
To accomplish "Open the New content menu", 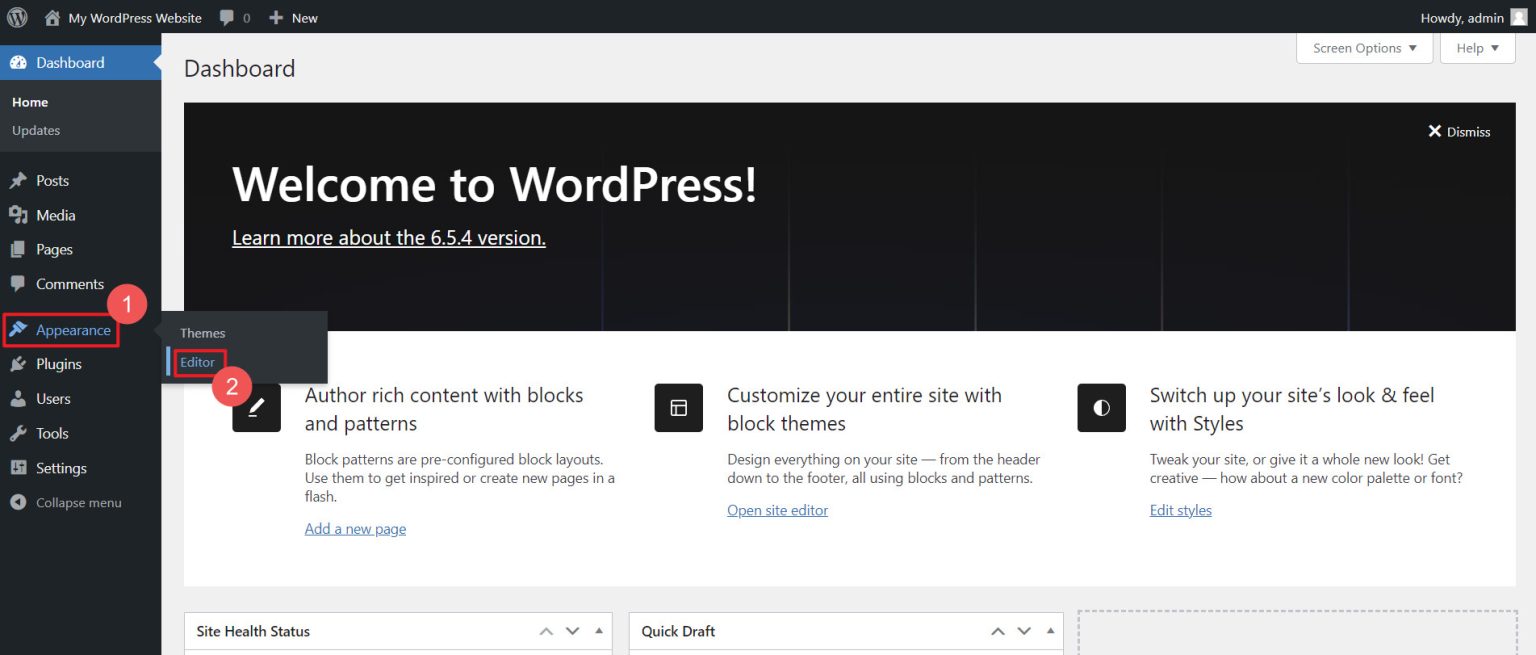I will (293, 16).
